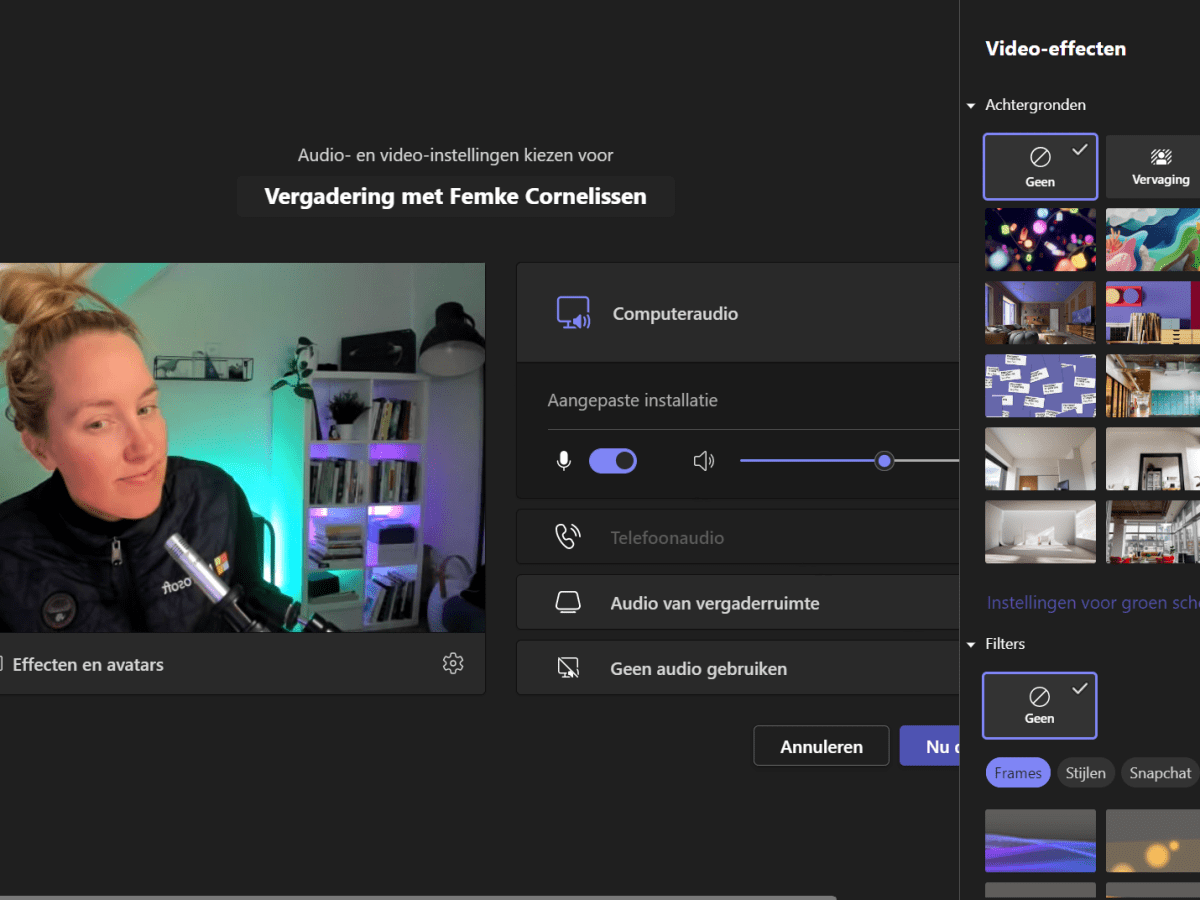Click the Audio van vergaderruimte icon
The width and height of the screenshot is (1200, 900).
[x=567, y=603]
